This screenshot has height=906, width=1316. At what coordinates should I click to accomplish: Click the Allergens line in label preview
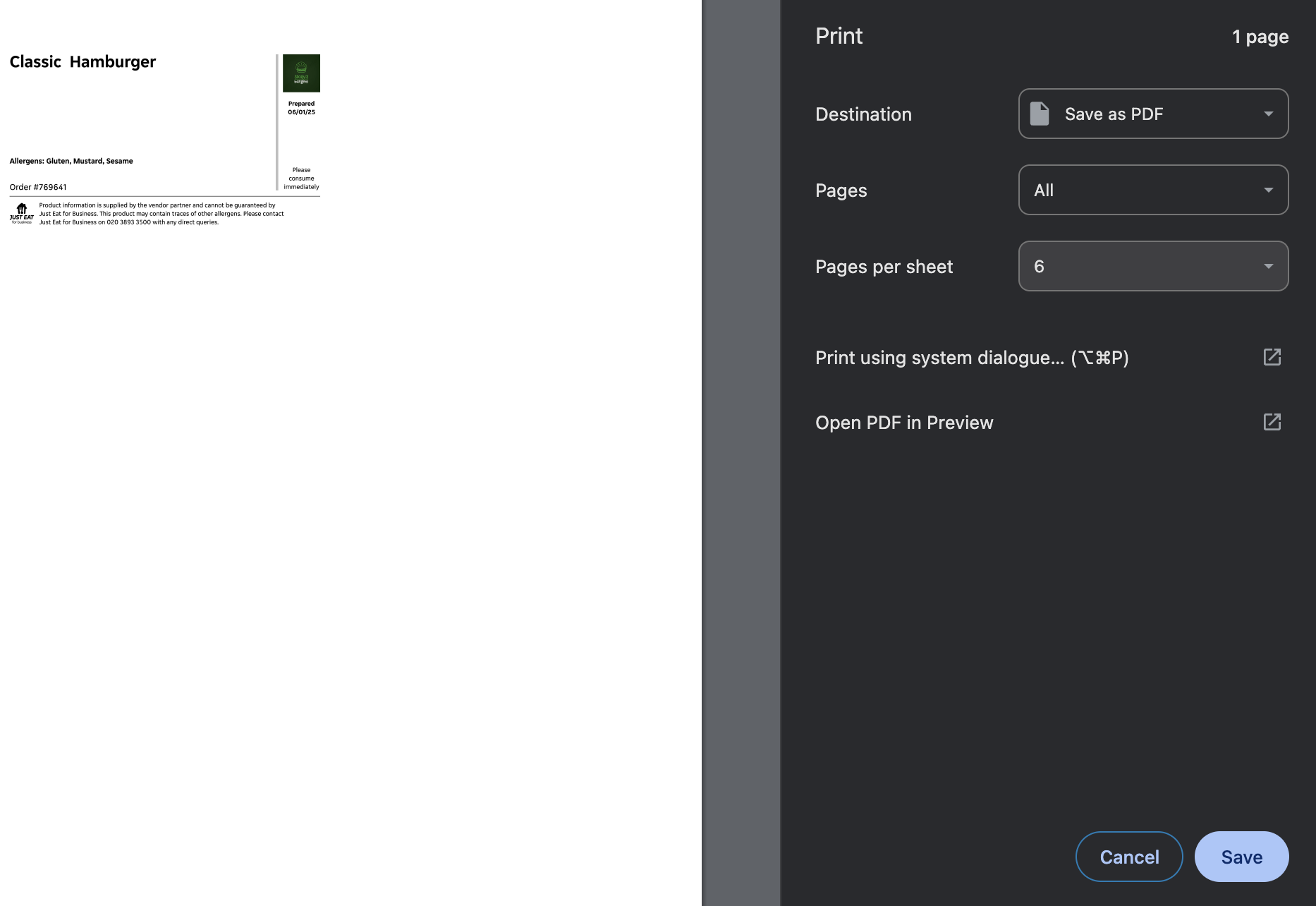(x=71, y=161)
